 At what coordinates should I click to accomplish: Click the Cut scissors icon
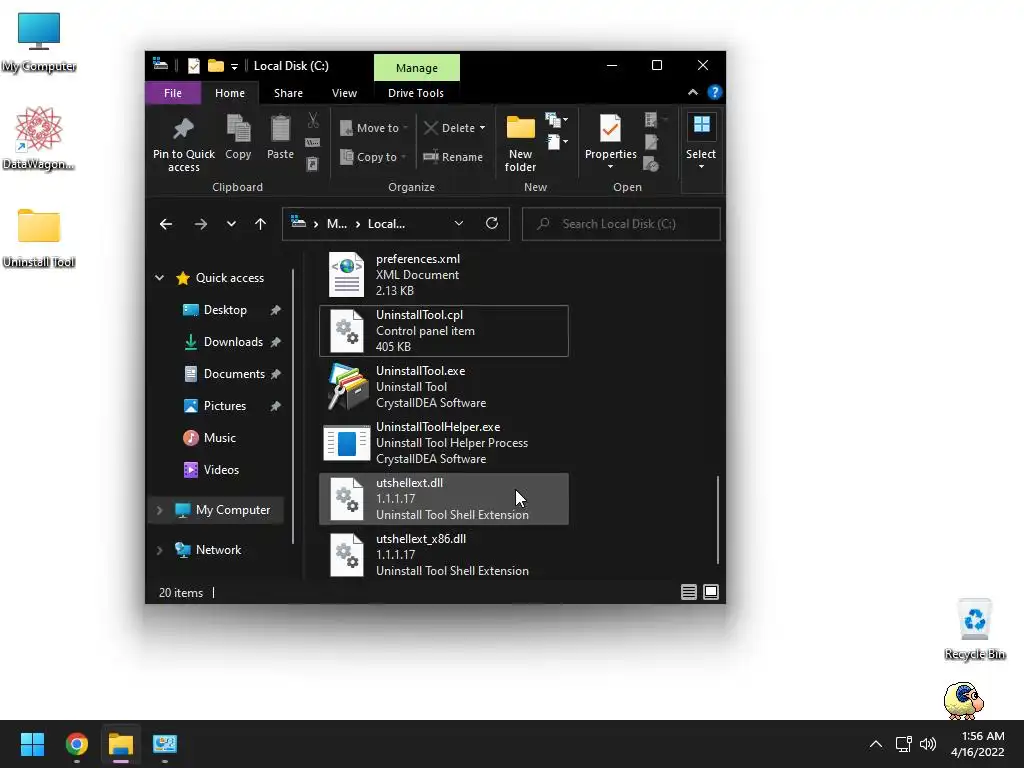pyautogui.click(x=313, y=120)
